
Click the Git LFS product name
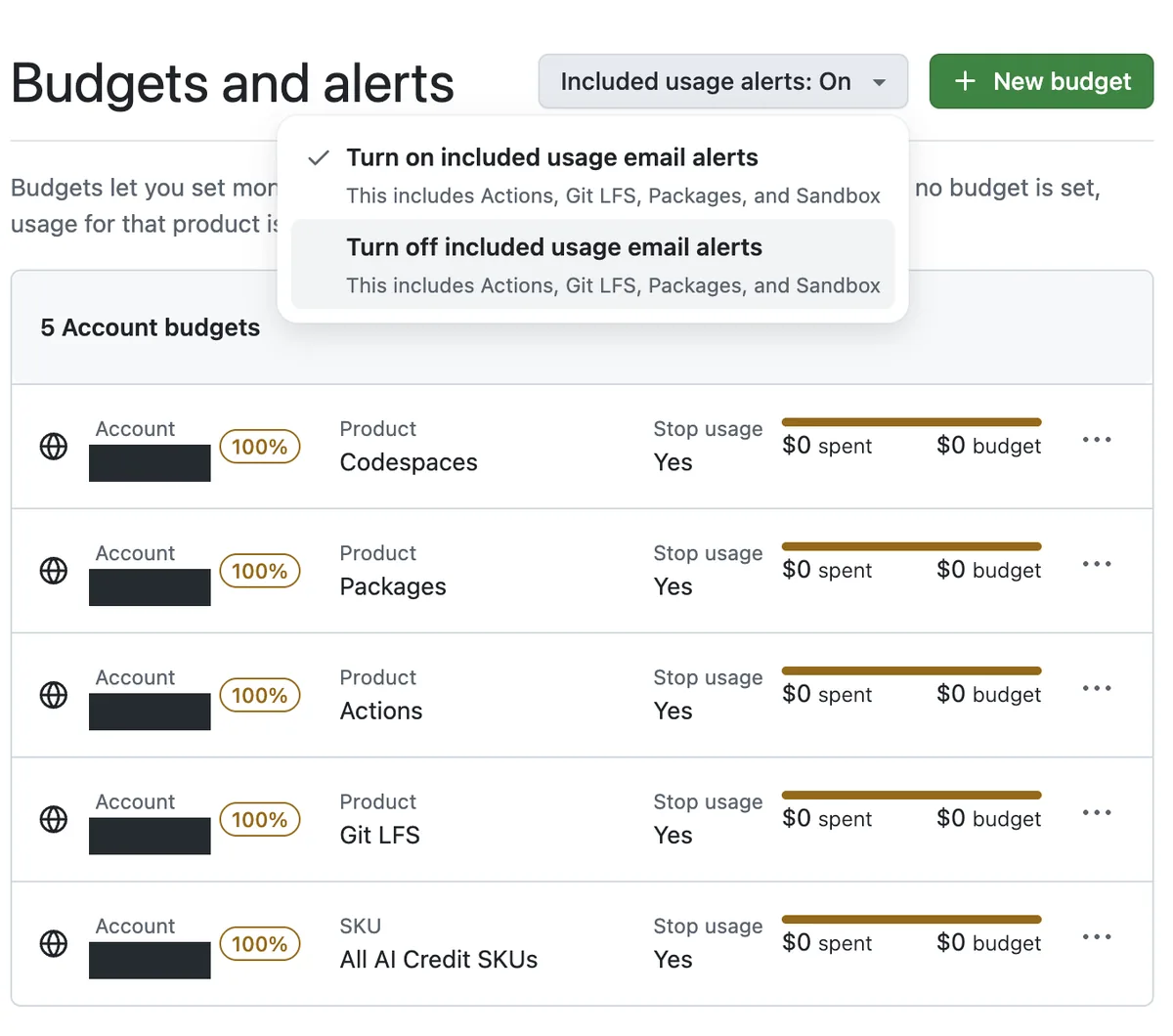point(380,835)
